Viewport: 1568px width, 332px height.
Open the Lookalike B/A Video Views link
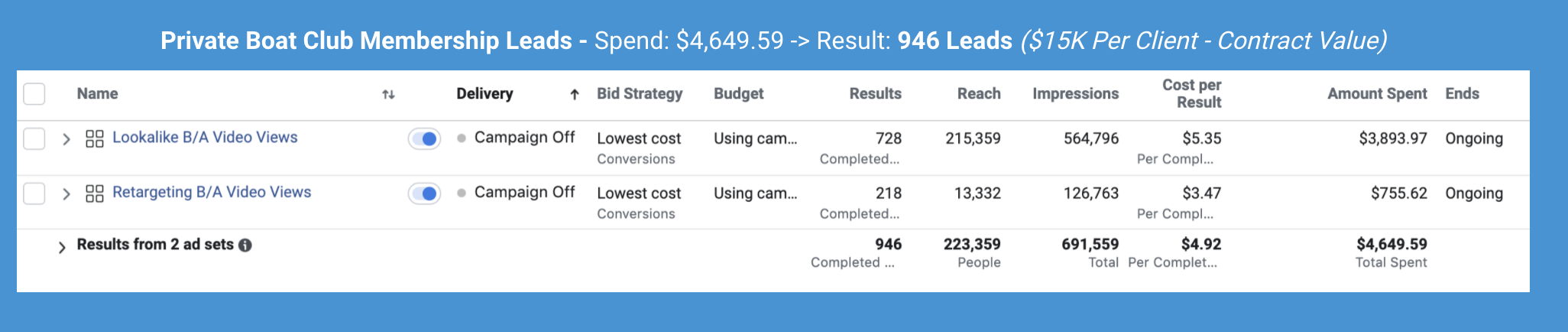(x=205, y=138)
